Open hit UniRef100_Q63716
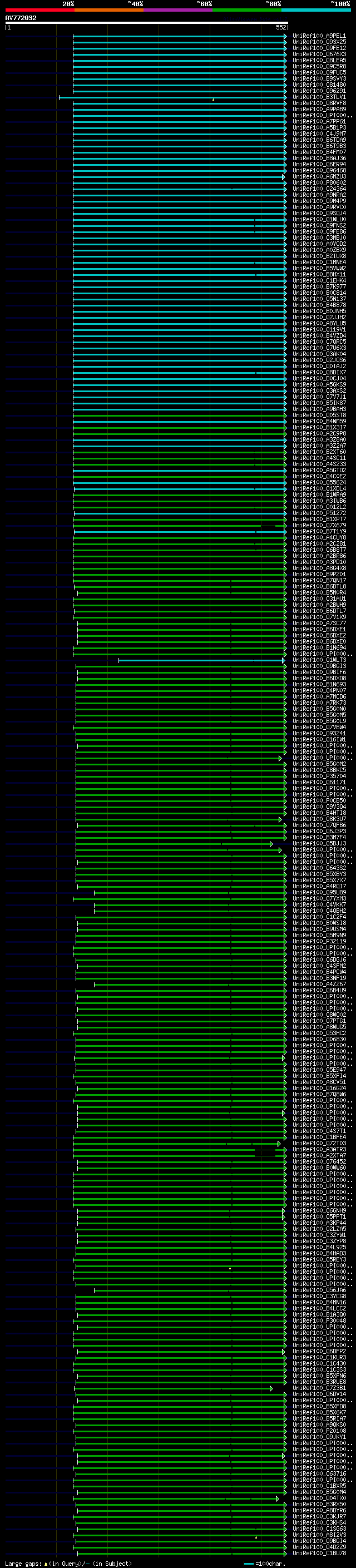Image resolution: width=356 pixels, height=1568 pixels. click(x=319, y=1473)
